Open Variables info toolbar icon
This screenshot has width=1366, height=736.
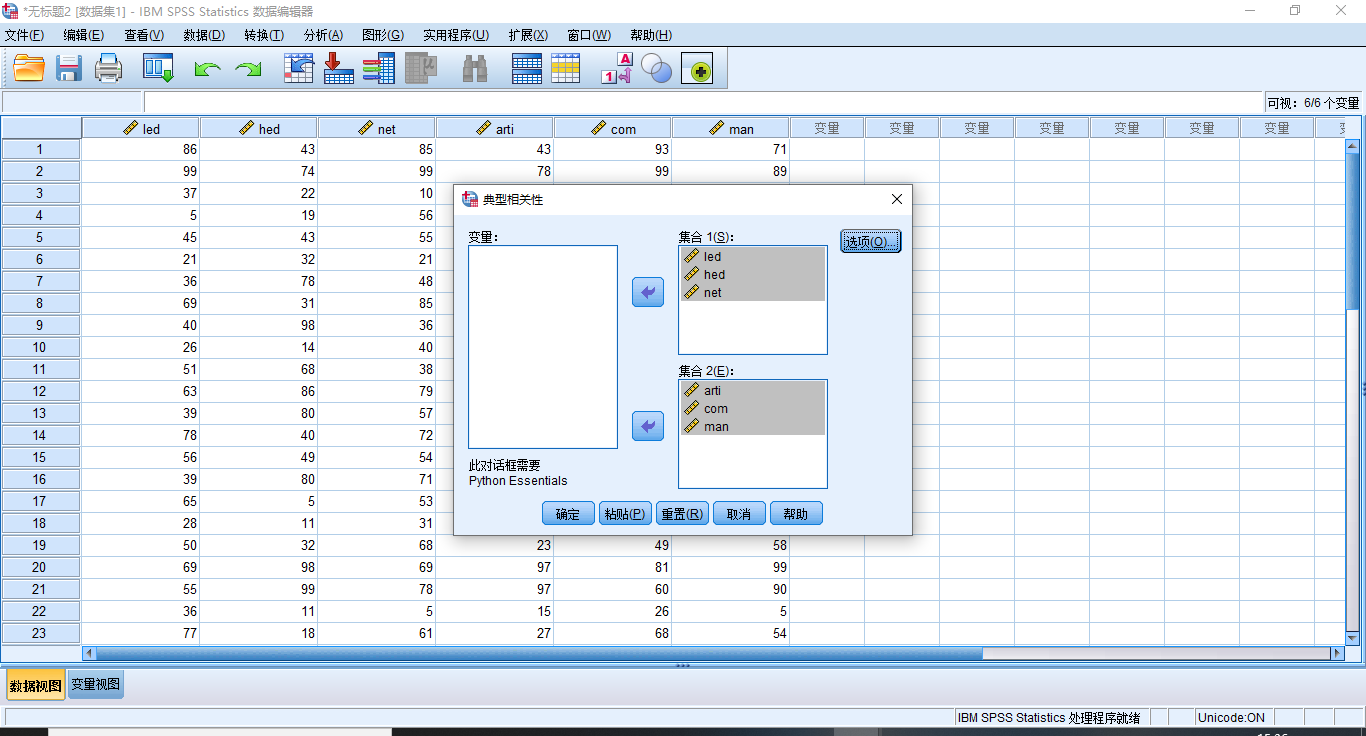coord(379,69)
